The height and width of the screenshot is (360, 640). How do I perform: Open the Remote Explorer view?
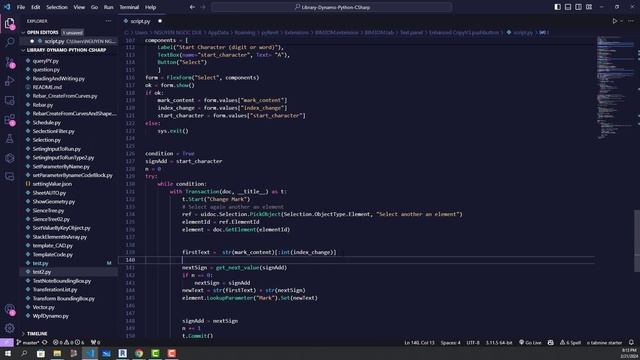pyautogui.click(x=9, y=100)
